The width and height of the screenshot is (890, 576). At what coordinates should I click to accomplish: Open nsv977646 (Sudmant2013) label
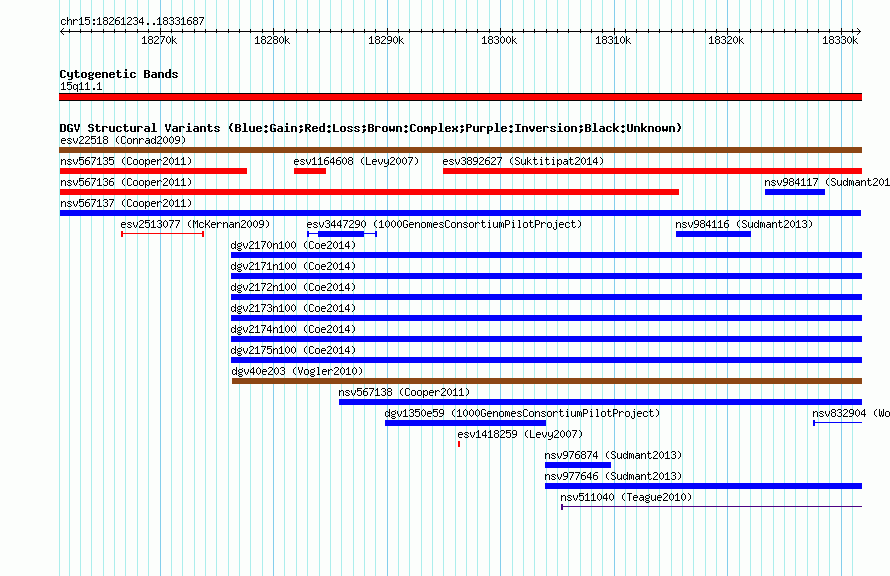pos(613,476)
